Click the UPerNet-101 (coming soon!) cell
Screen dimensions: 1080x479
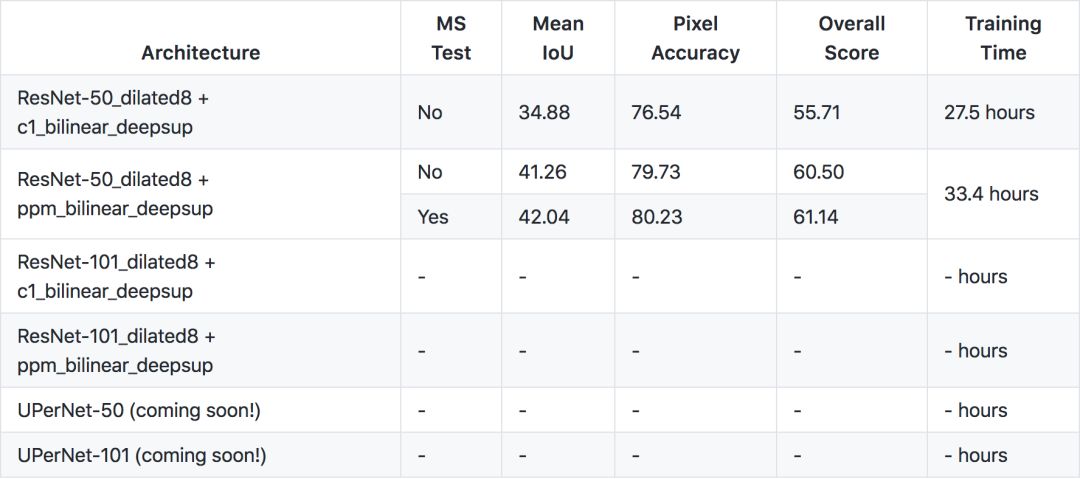[x=142, y=455]
